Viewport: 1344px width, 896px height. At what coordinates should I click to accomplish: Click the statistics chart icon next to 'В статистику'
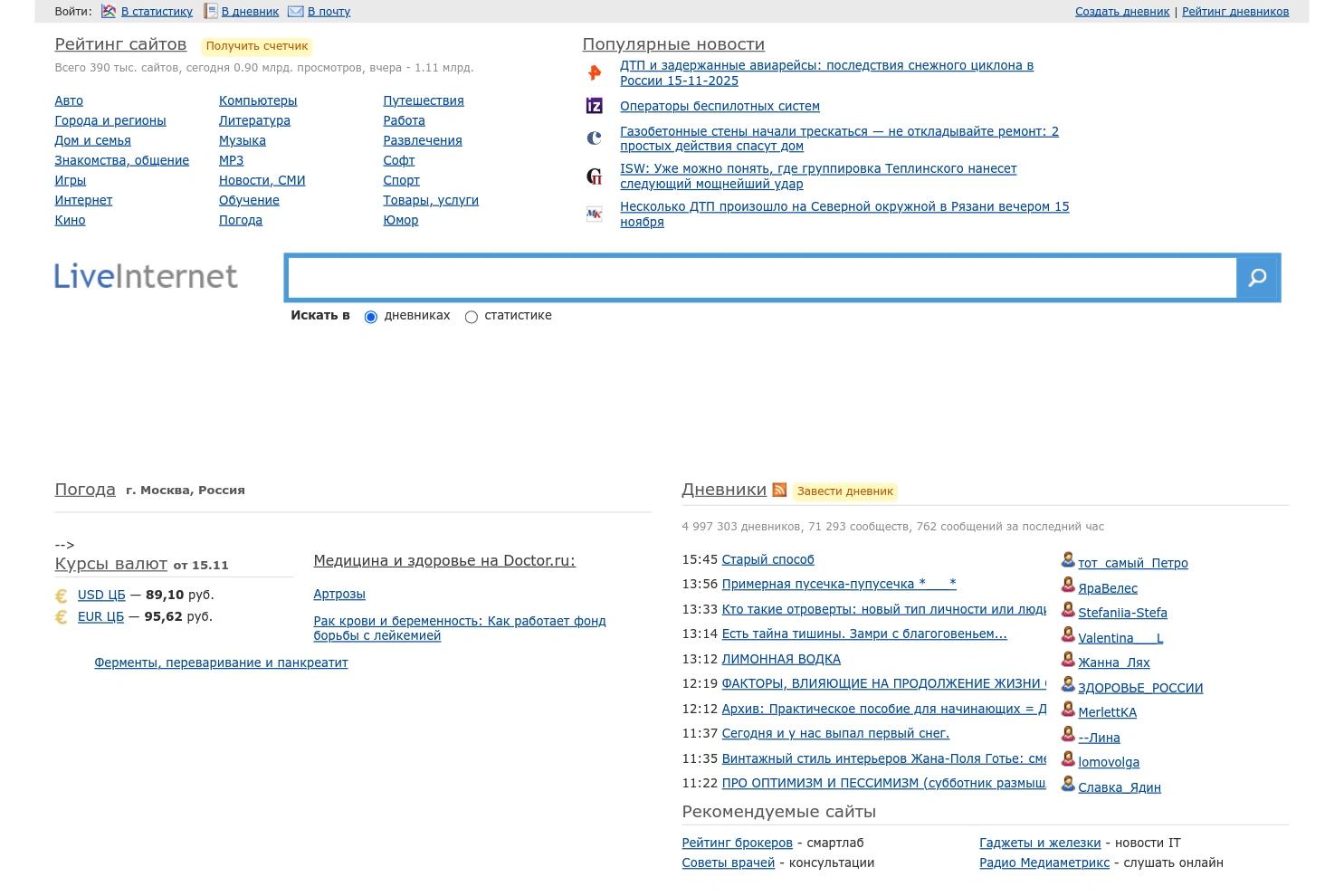107,11
